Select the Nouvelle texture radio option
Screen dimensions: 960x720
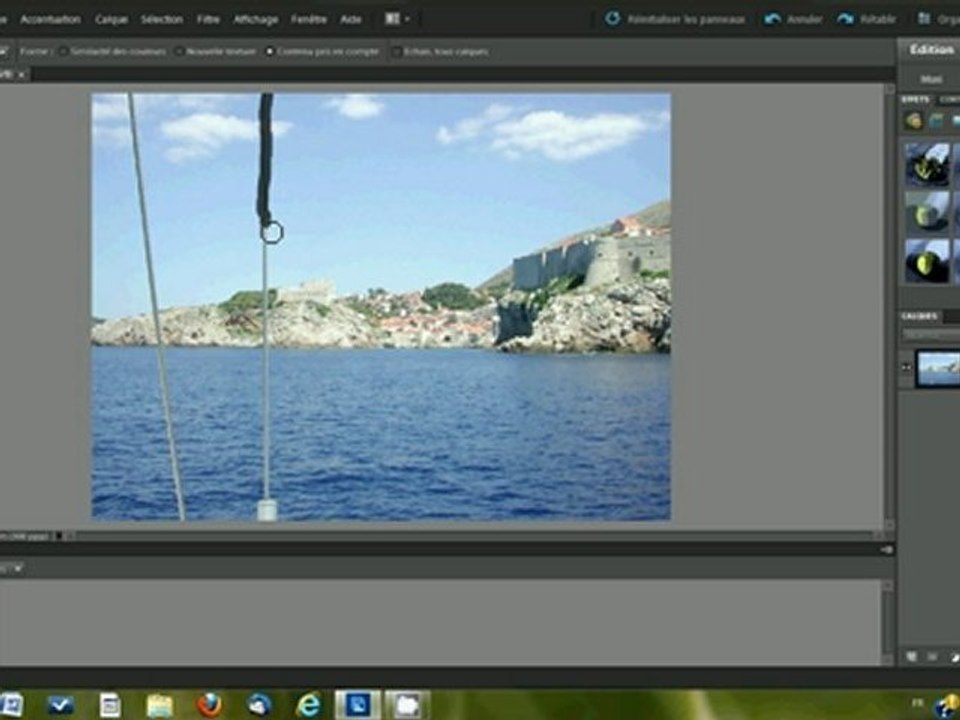click(x=179, y=51)
